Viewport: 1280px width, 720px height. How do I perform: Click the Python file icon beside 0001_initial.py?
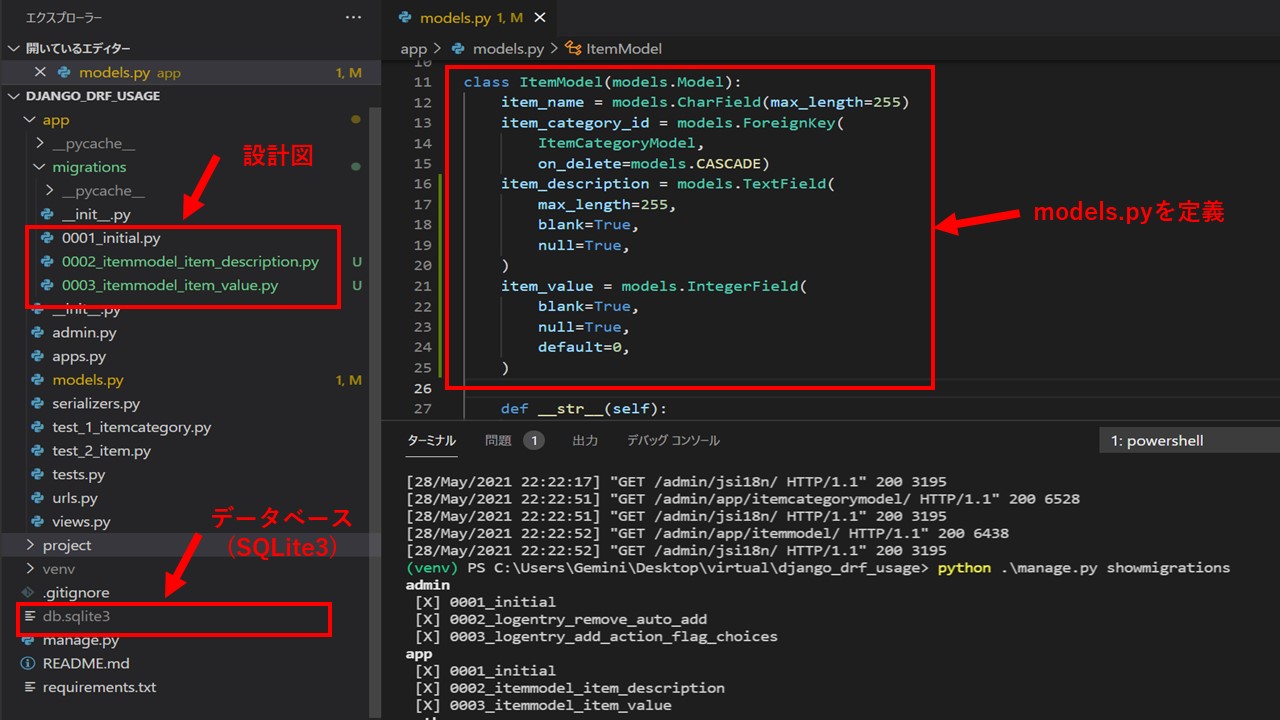coord(47,238)
